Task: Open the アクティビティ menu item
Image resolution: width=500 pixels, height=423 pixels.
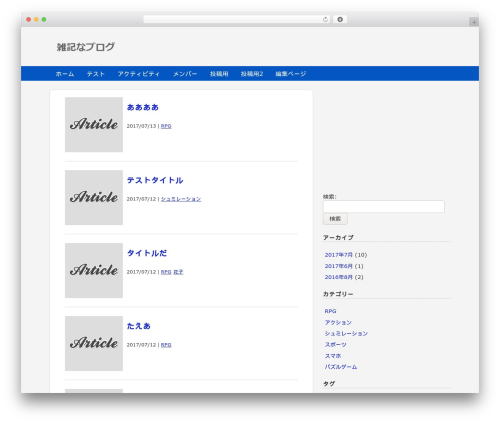Action: pos(139,74)
